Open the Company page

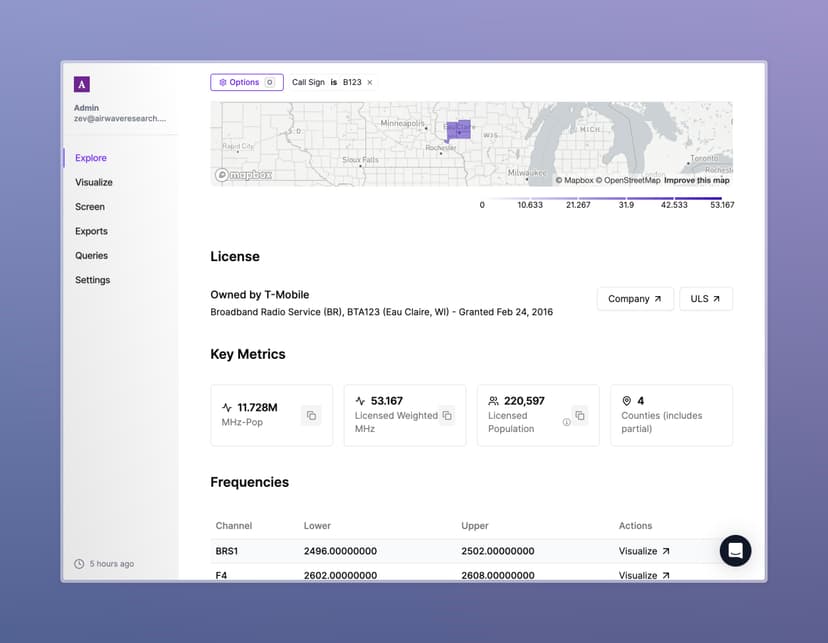[635, 298]
